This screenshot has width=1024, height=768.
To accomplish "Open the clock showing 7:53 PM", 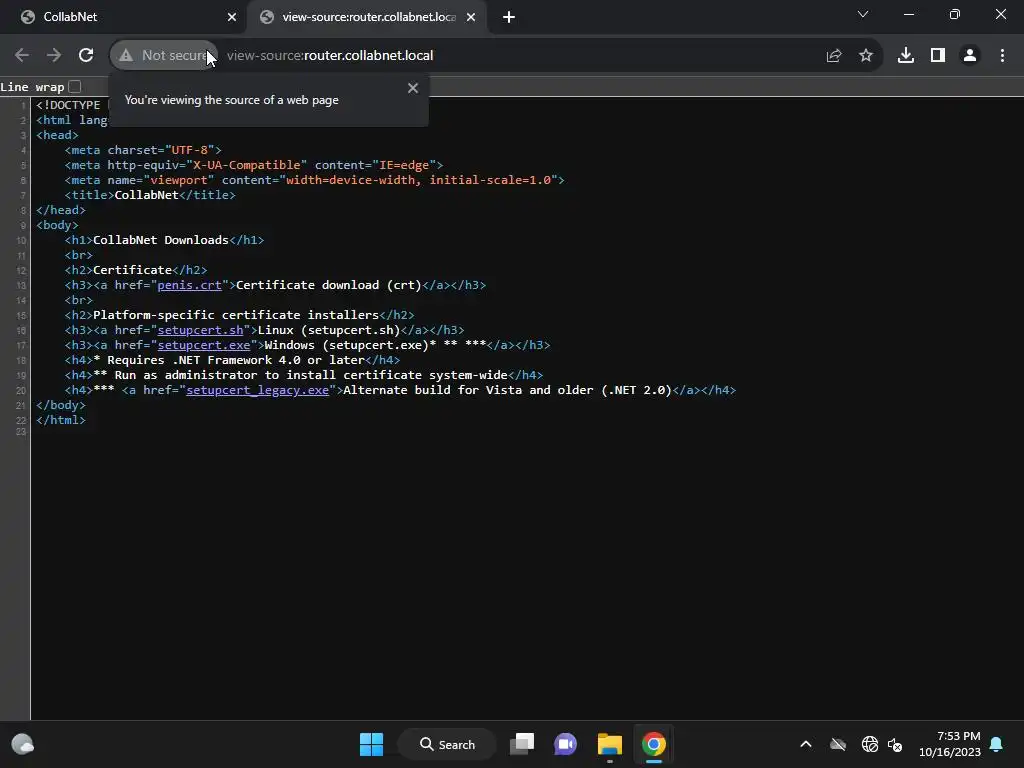I will (950, 744).
